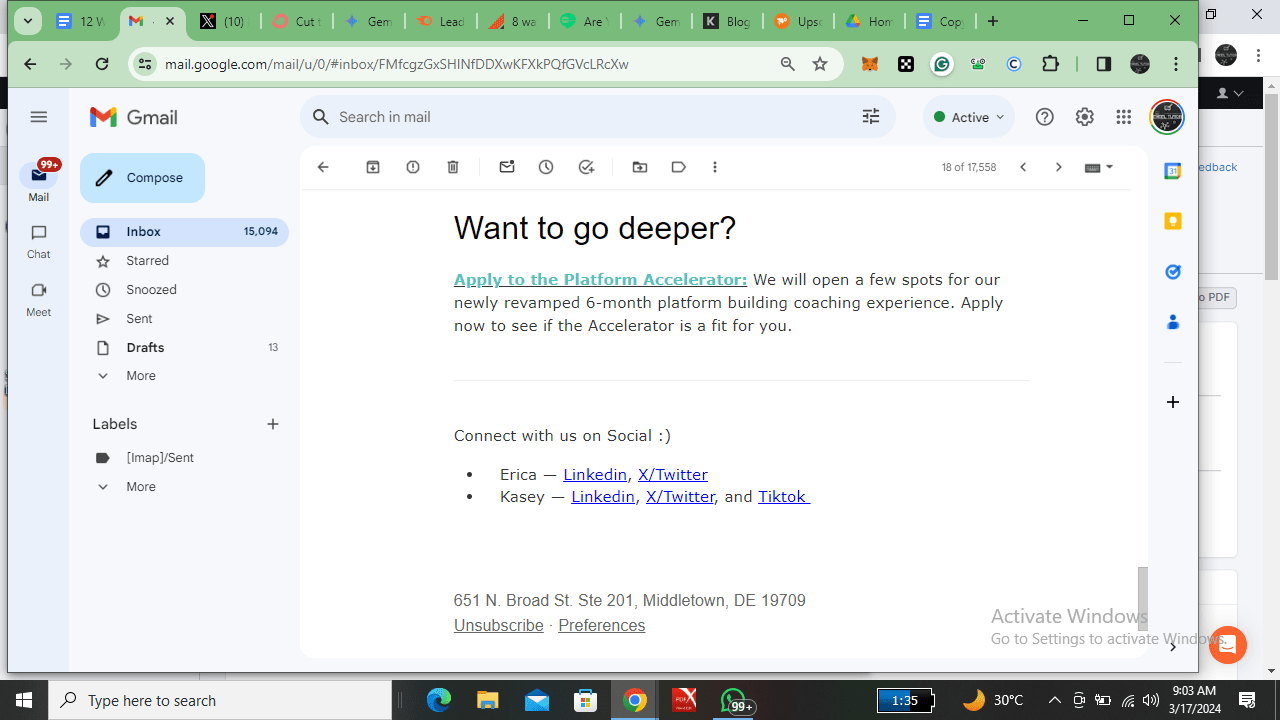Open the Tiktok link

(783, 497)
